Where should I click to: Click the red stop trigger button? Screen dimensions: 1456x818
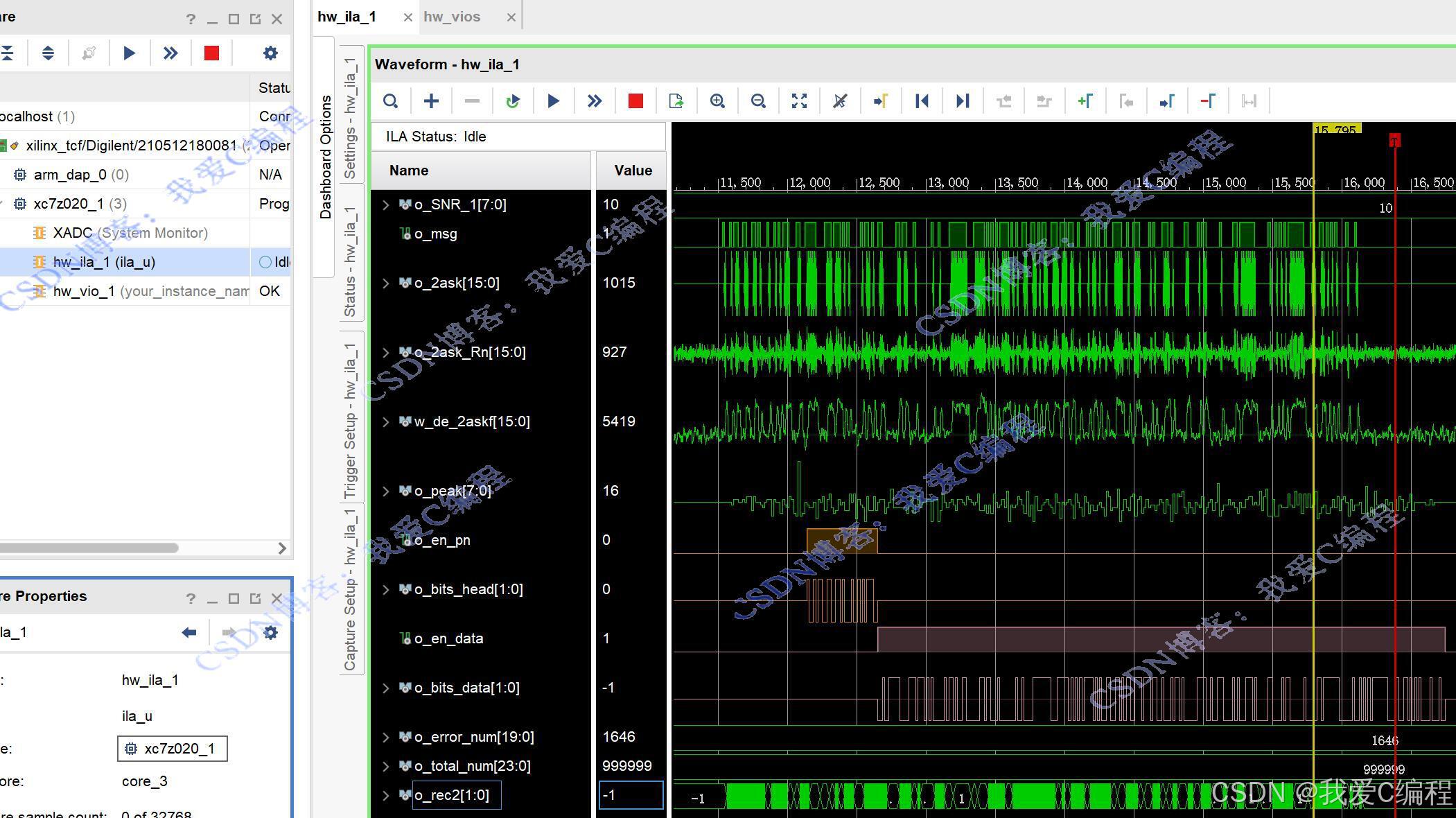pyautogui.click(x=635, y=101)
